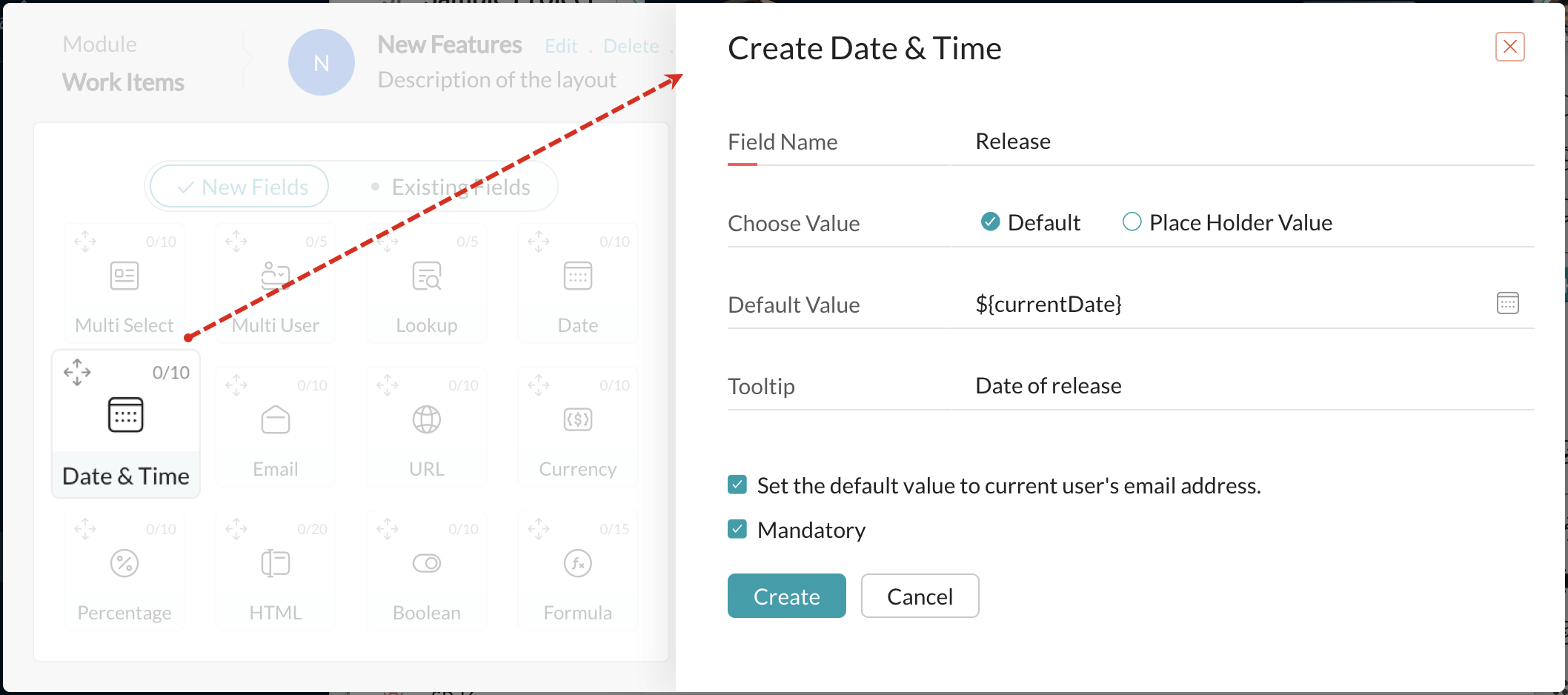Click the Lookup card label

pos(427,325)
